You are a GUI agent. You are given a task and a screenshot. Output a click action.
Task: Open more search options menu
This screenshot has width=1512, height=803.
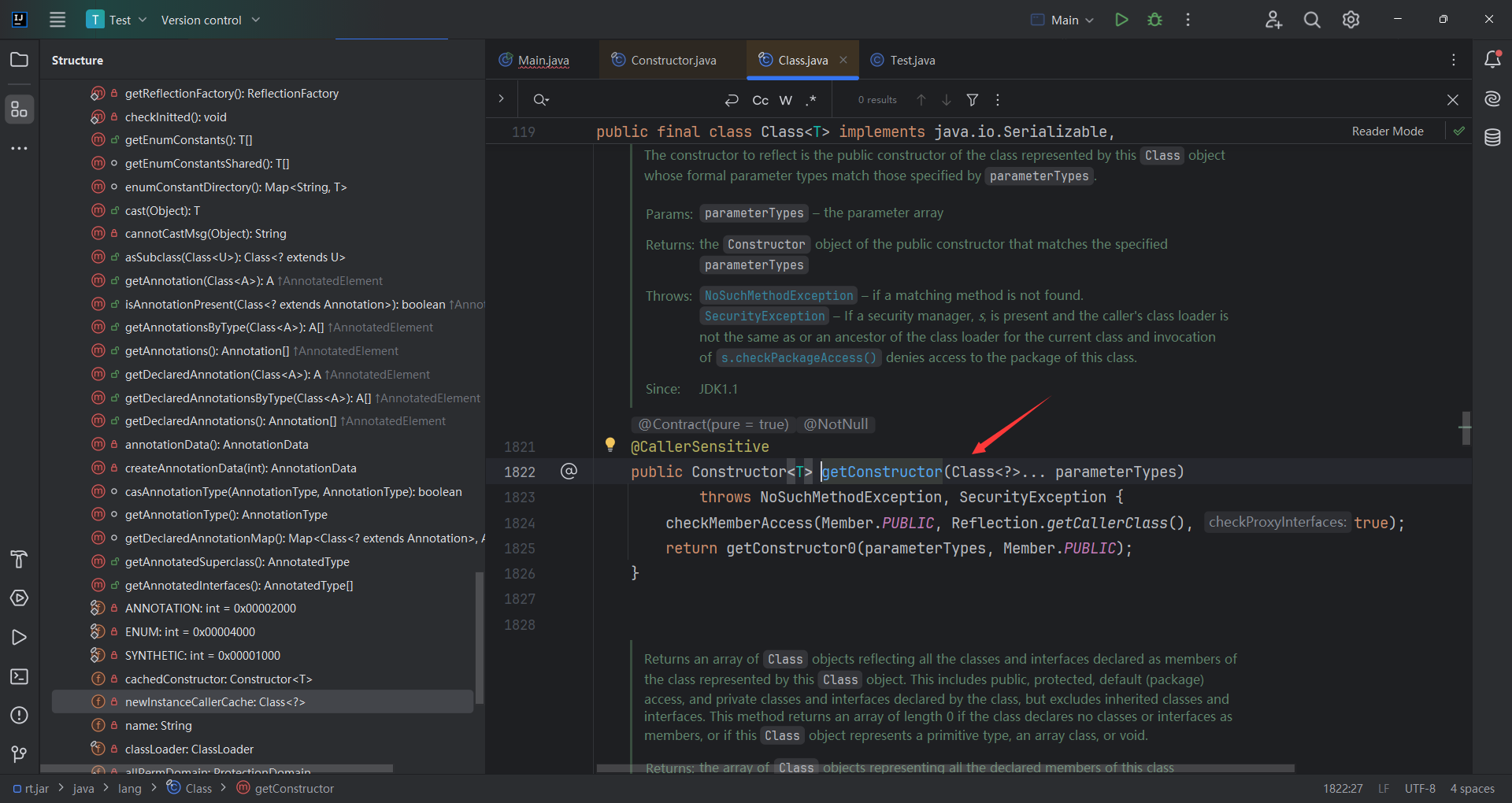pyautogui.click(x=998, y=100)
